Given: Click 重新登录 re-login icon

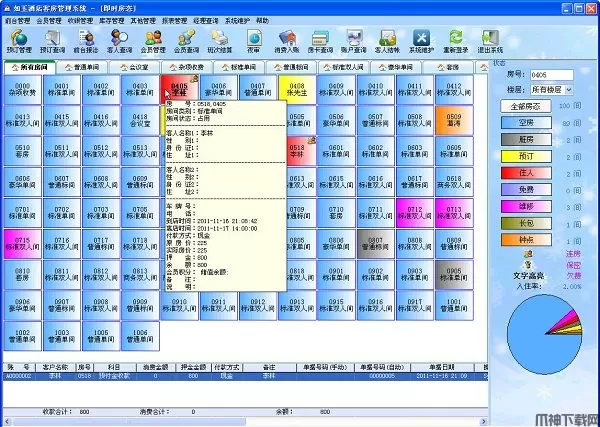Looking at the screenshot, I should [456, 41].
